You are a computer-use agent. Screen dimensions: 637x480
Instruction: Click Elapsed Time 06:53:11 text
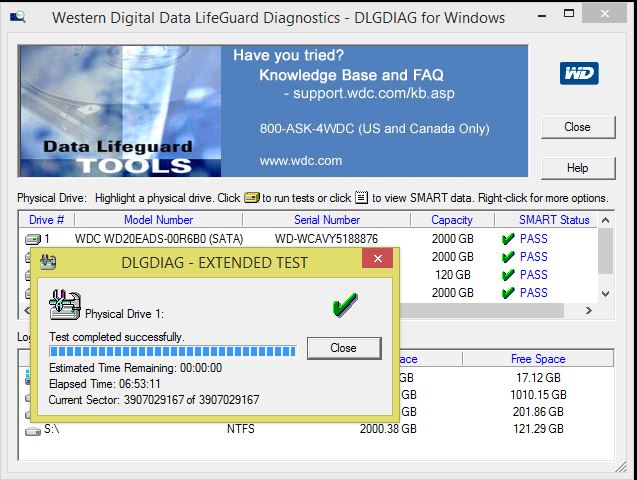(x=105, y=384)
